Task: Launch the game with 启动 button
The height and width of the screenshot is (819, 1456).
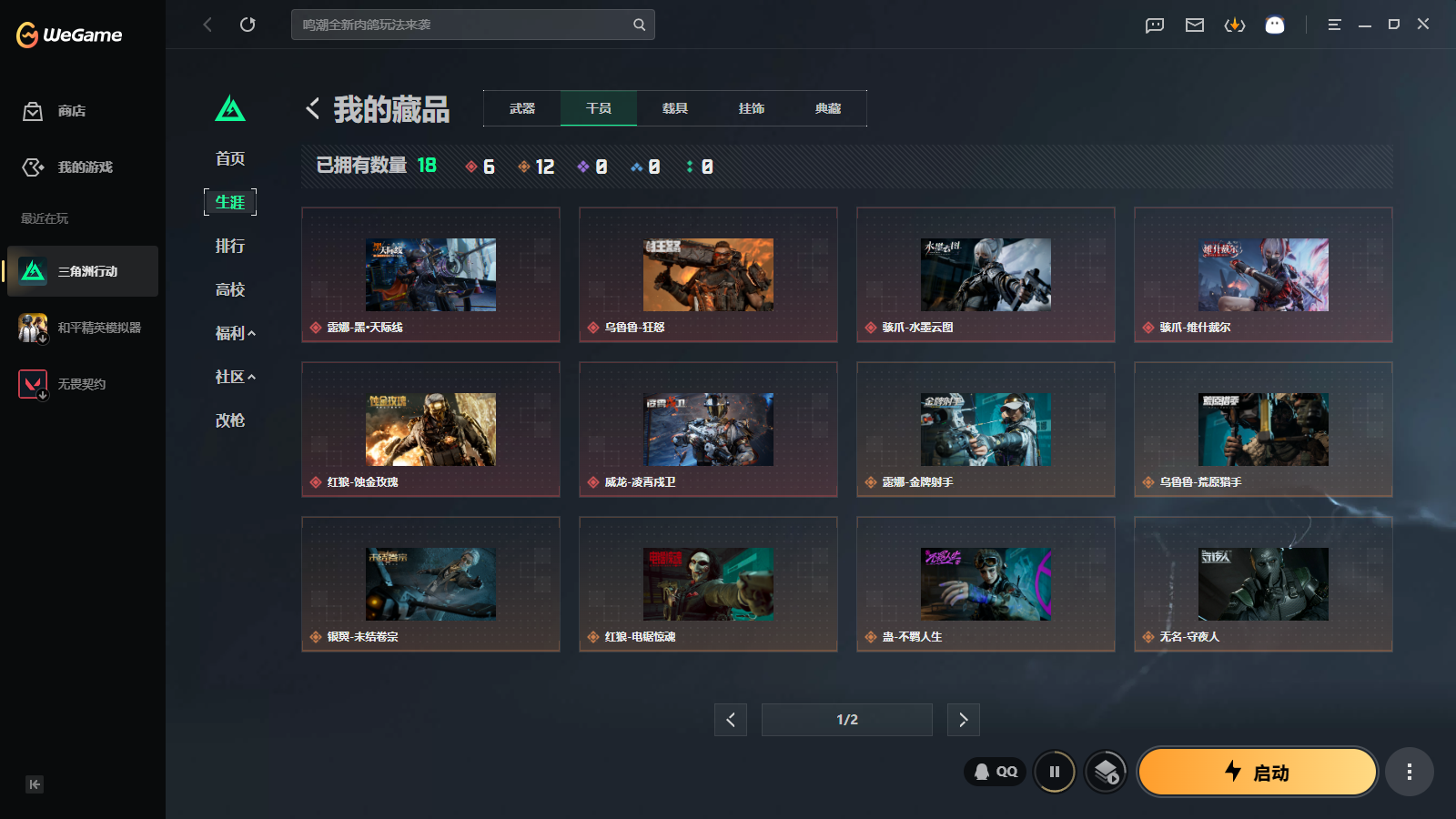Action: [x=1258, y=772]
